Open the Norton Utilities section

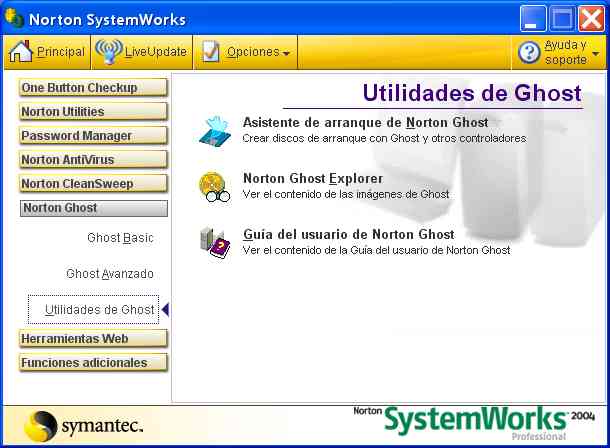(x=93, y=112)
